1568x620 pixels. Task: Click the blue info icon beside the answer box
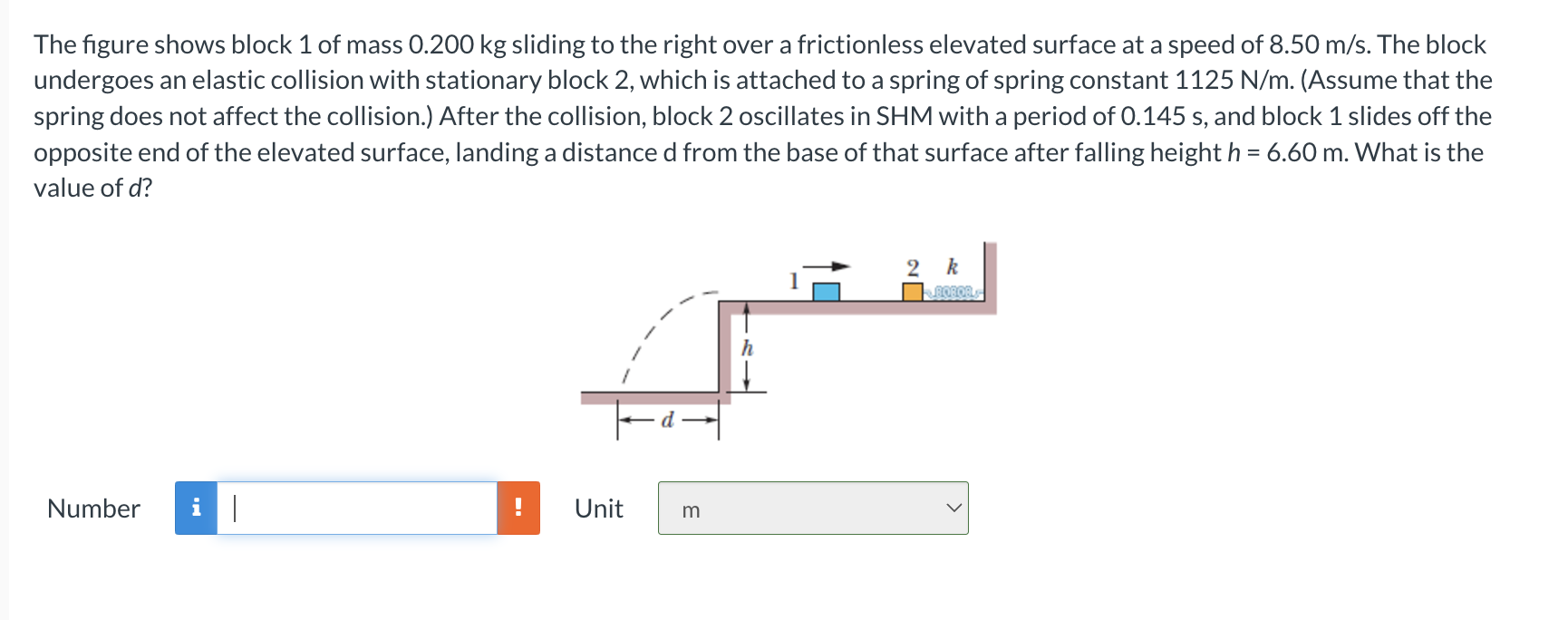pos(196,509)
